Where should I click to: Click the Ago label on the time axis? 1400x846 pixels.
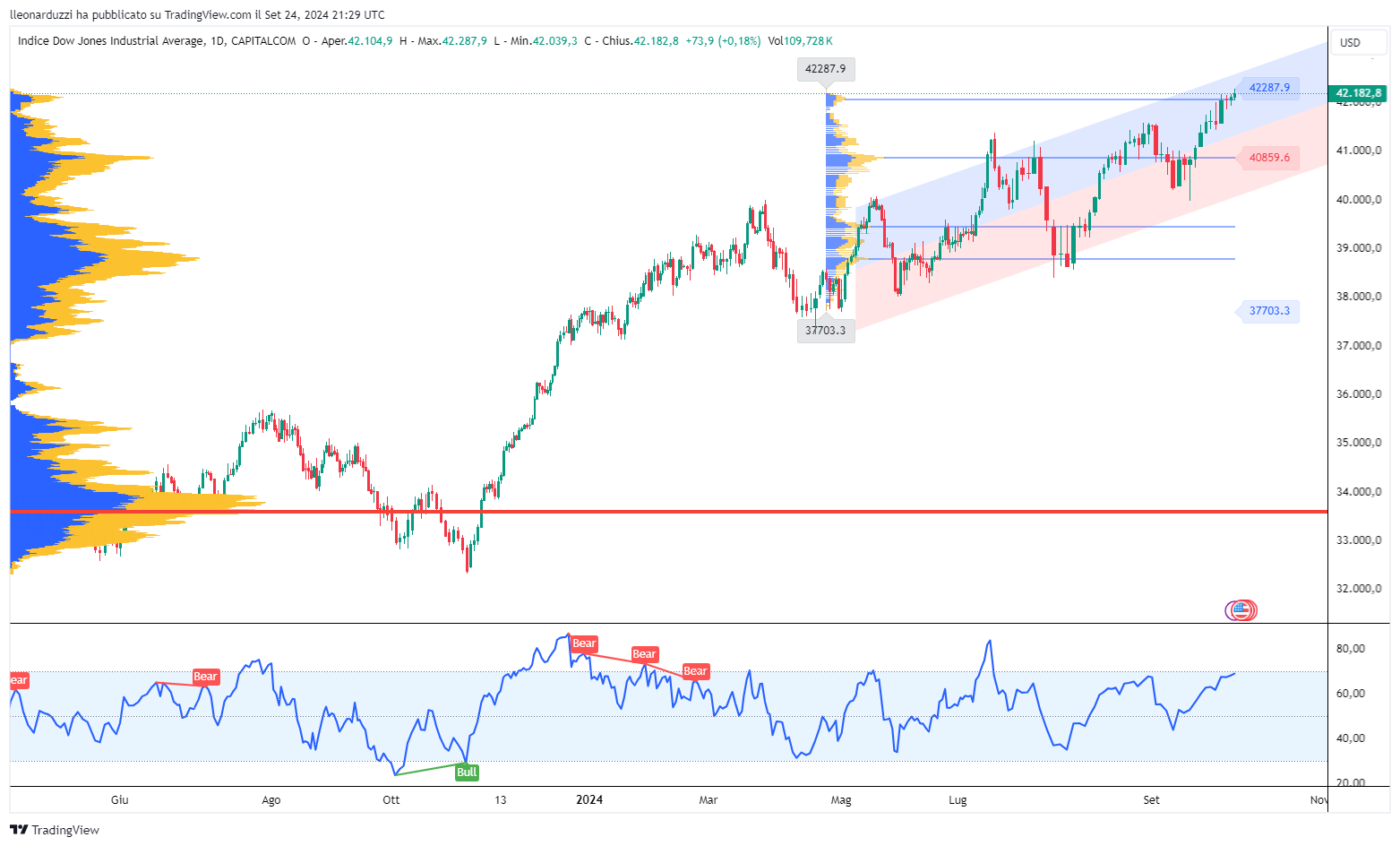tap(271, 800)
